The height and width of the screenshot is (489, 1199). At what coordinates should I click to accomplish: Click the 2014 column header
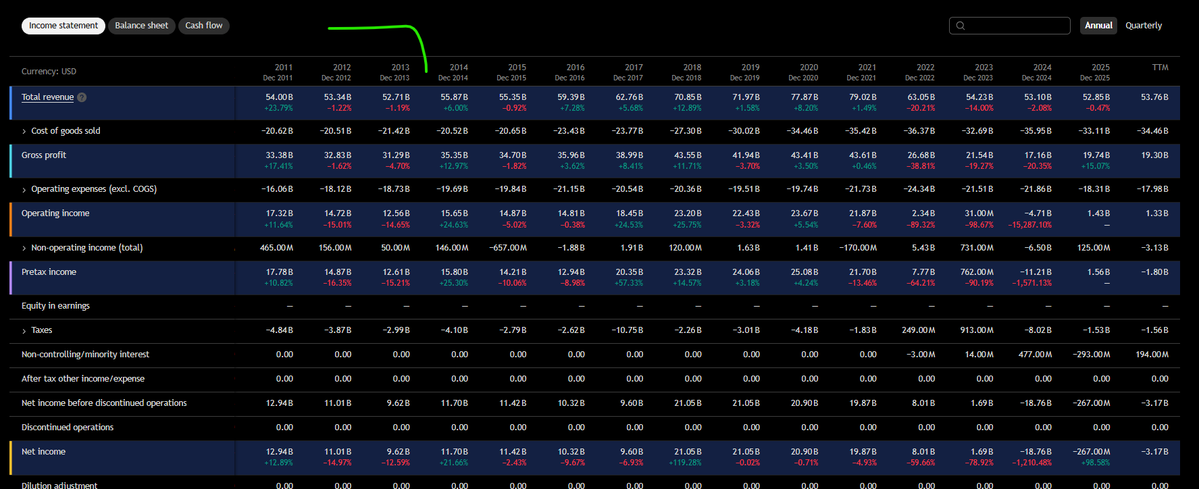coord(453,72)
